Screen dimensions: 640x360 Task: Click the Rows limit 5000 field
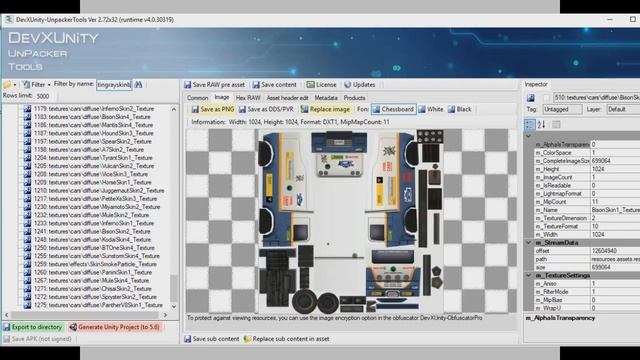click(44, 96)
